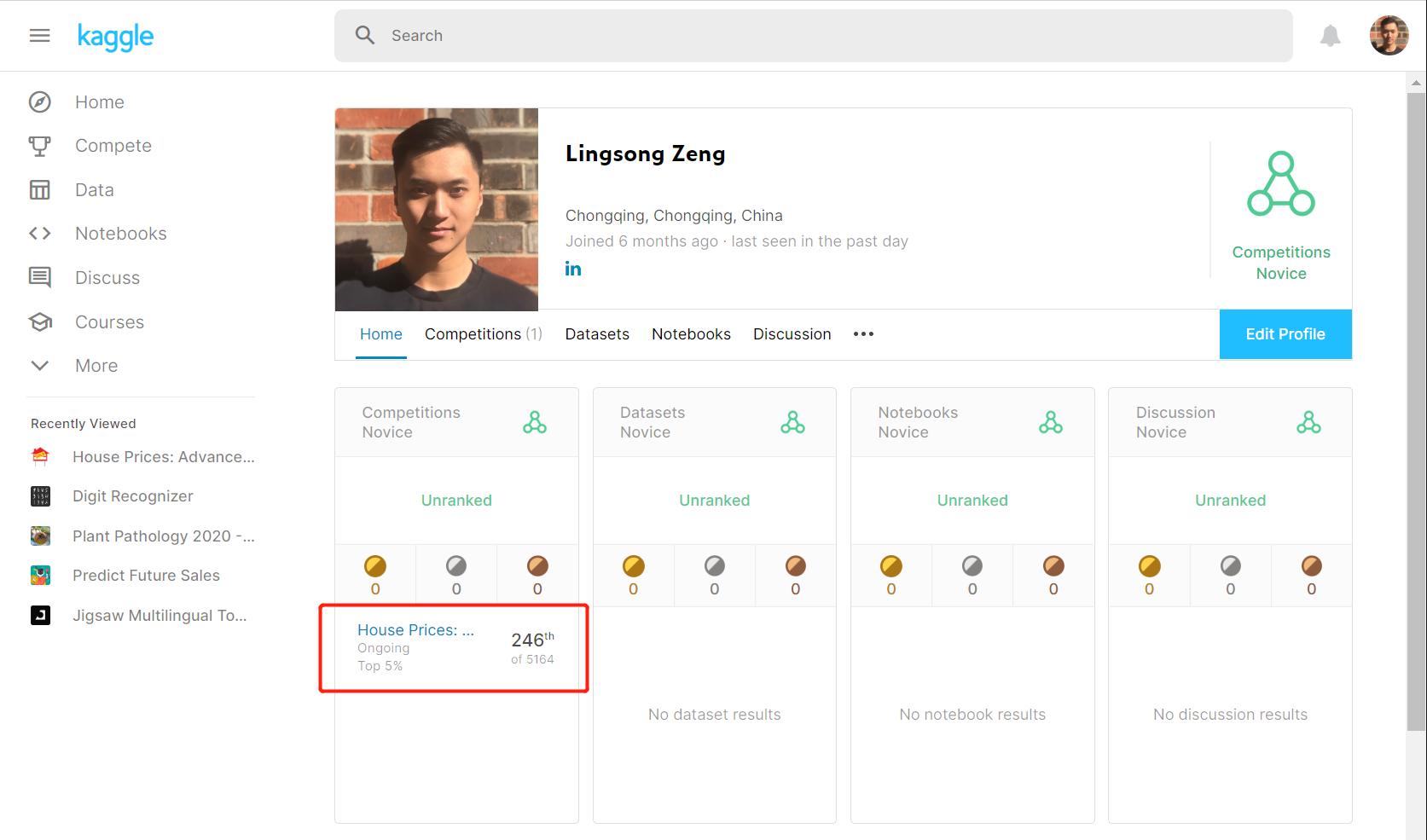This screenshot has width=1427, height=840.
Task: Click the House Prices recently viewed icon
Action: (40, 456)
